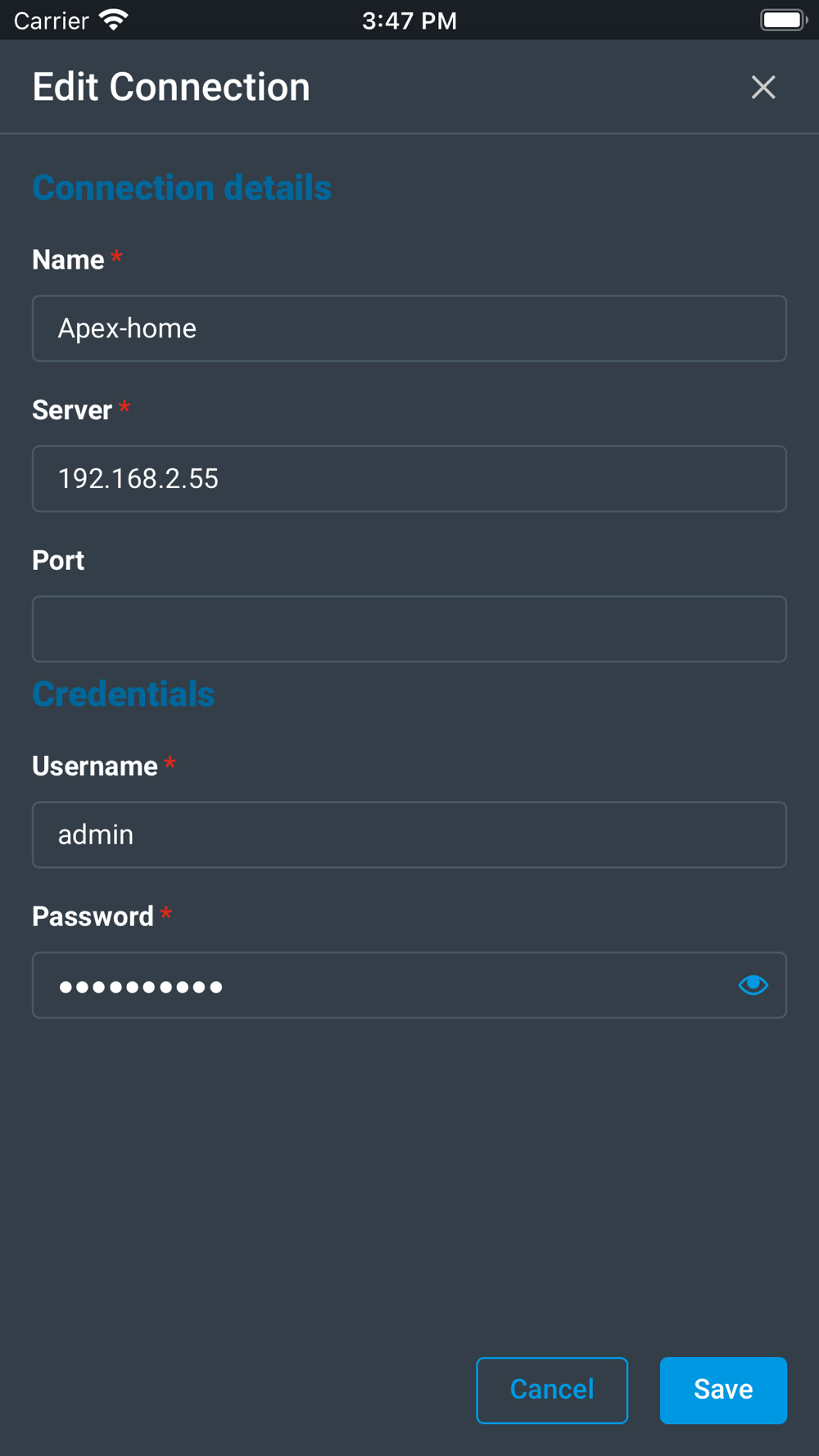The width and height of the screenshot is (819, 1456).
Task: Tap the Connection details section heading
Action: pyautogui.click(x=182, y=188)
